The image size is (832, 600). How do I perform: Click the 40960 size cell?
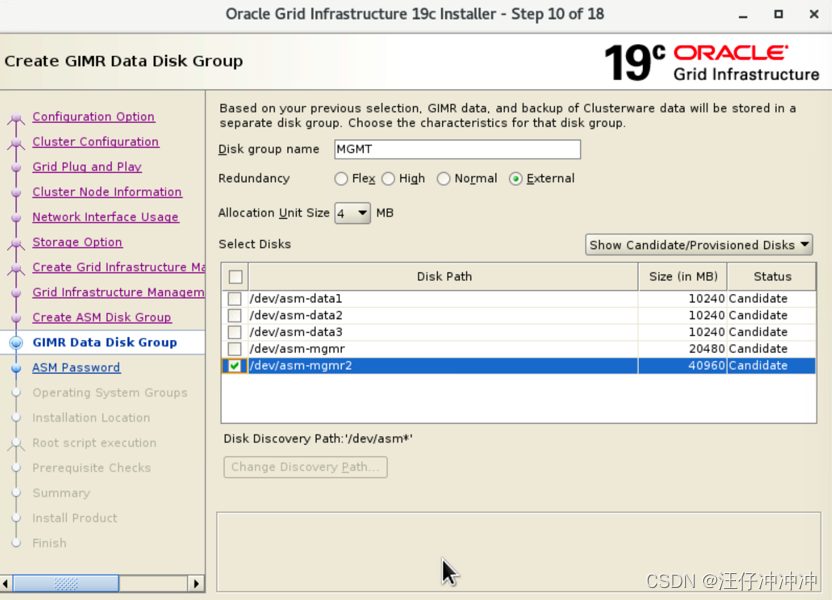tap(682, 366)
